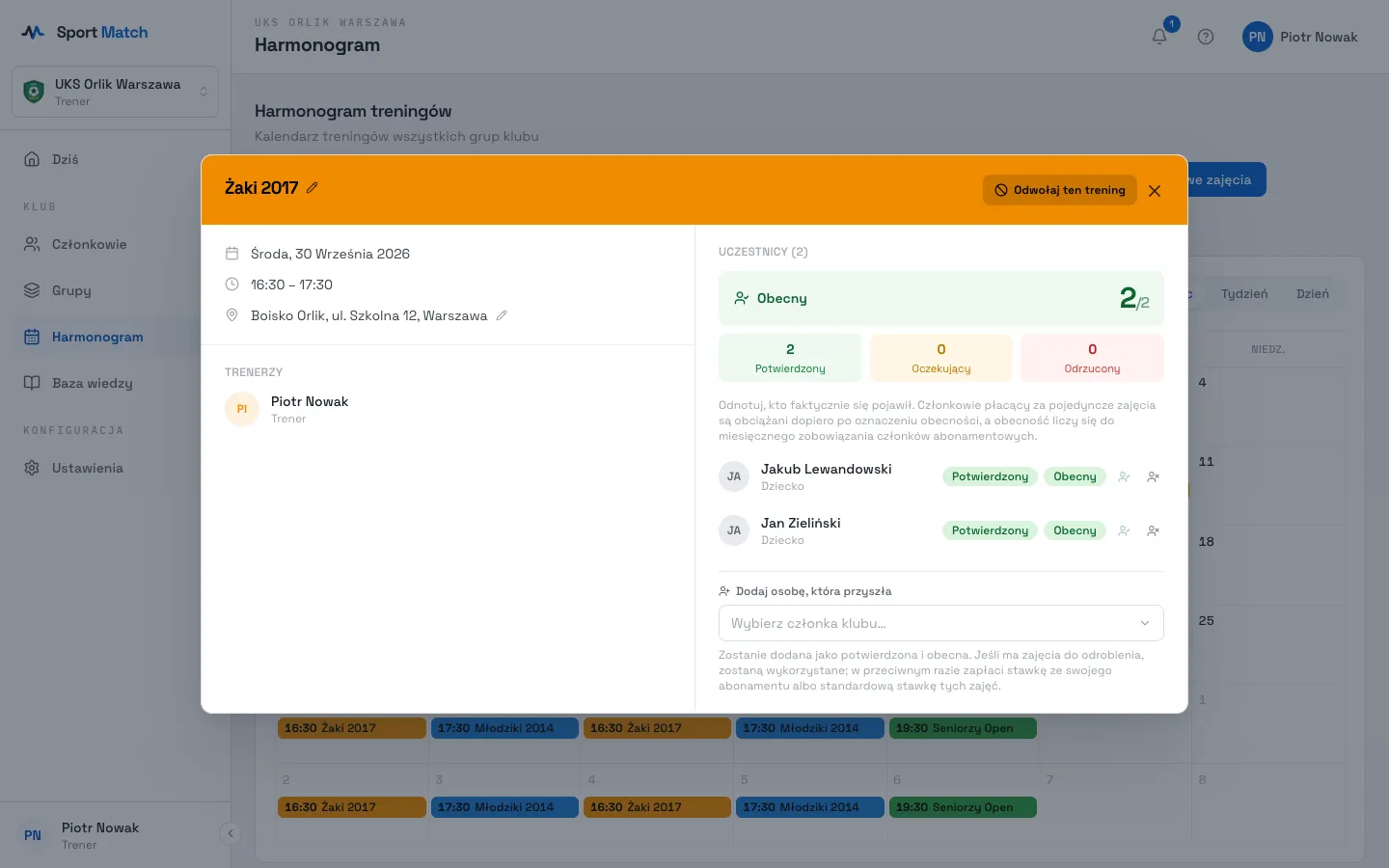Open the notifications bell

(1159, 37)
